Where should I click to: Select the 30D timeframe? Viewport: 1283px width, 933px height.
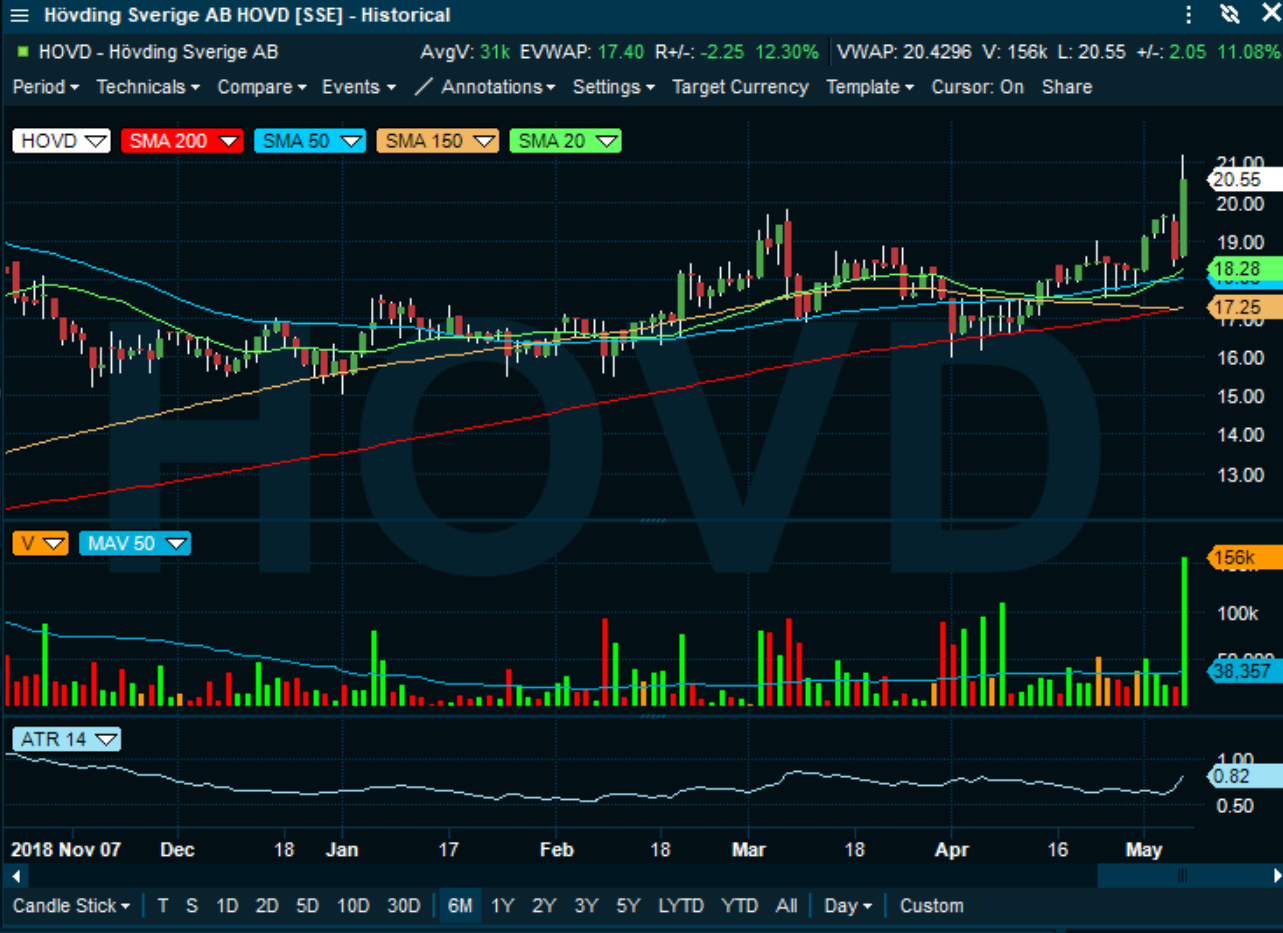click(403, 906)
